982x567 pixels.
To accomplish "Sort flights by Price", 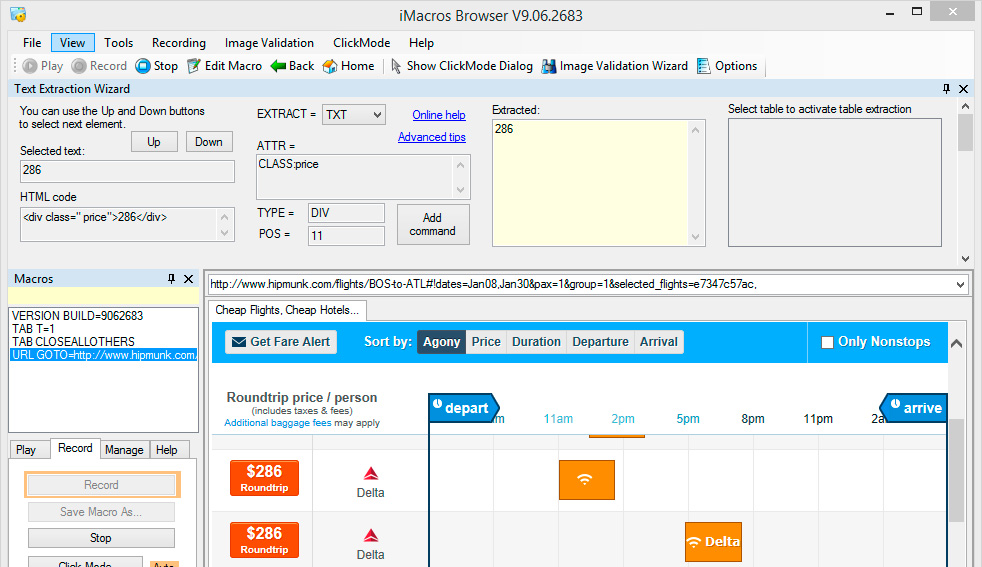I will point(486,342).
